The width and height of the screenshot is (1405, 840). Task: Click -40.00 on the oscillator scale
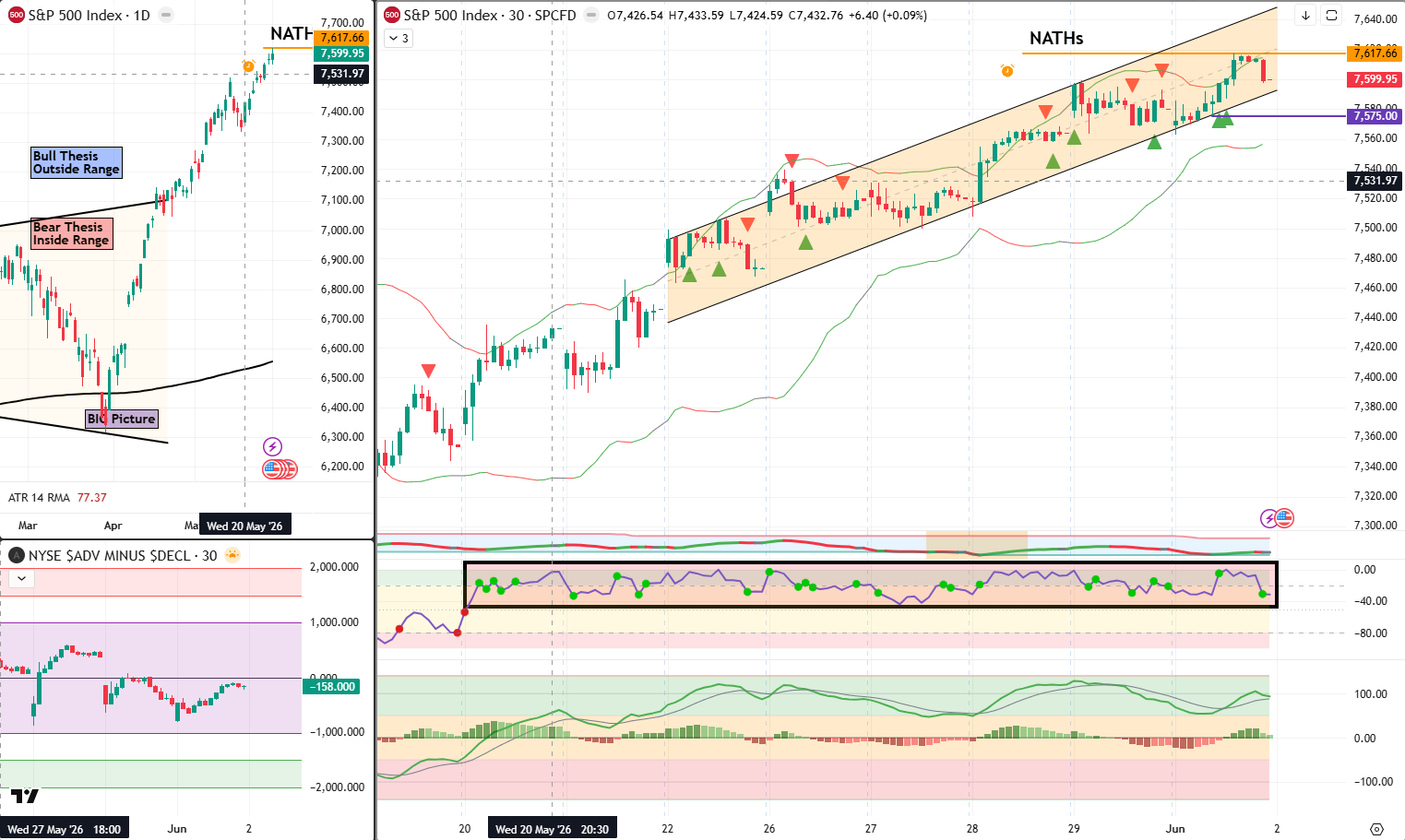tap(1370, 601)
